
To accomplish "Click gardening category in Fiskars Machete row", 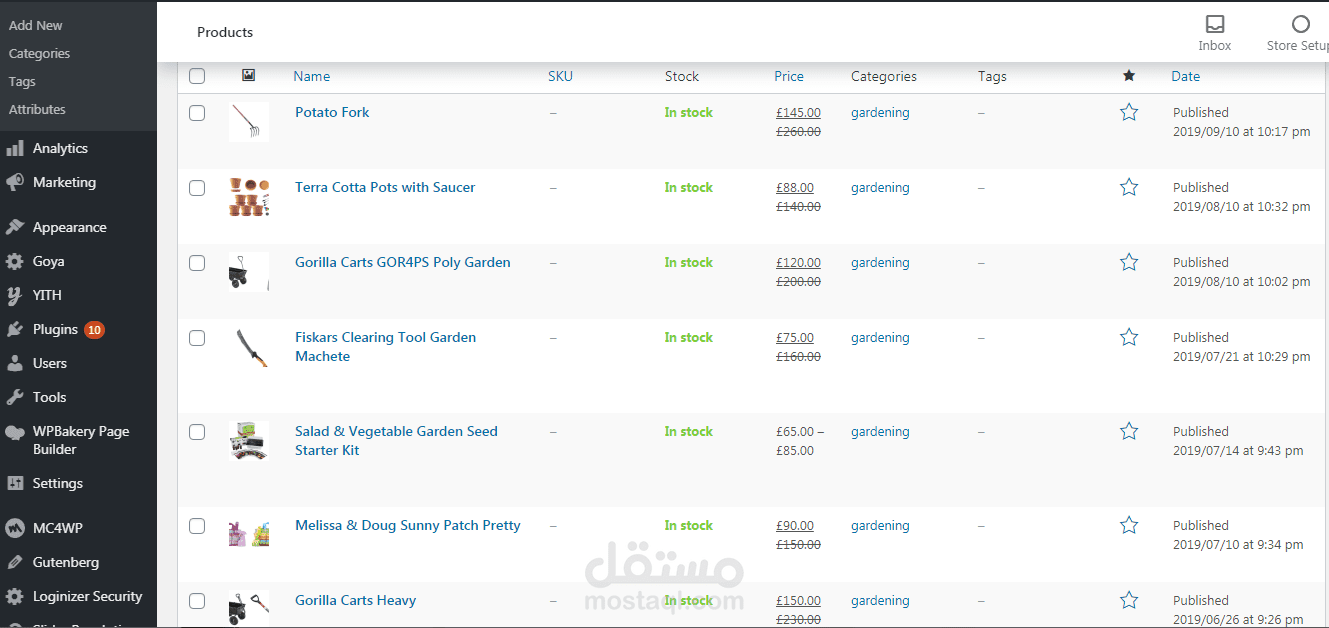I will click(880, 337).
